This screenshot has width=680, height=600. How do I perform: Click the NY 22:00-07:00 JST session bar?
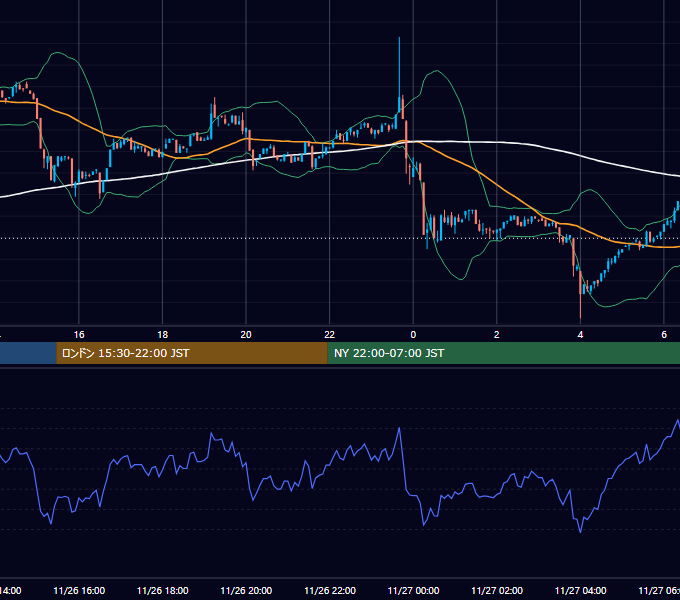point(503,353)
